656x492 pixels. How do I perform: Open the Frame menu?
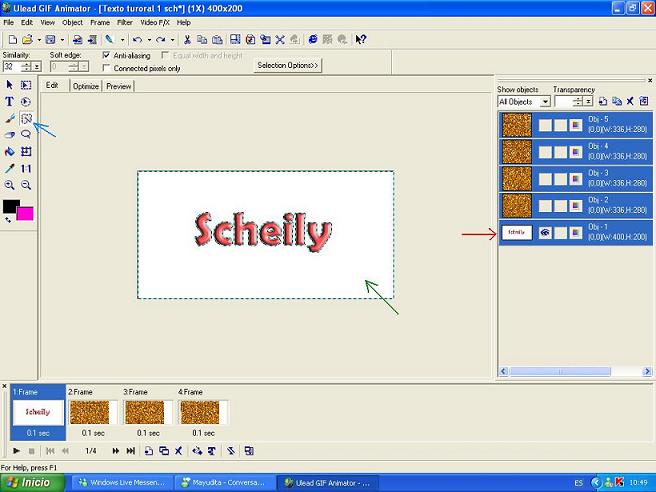point(100,23)
